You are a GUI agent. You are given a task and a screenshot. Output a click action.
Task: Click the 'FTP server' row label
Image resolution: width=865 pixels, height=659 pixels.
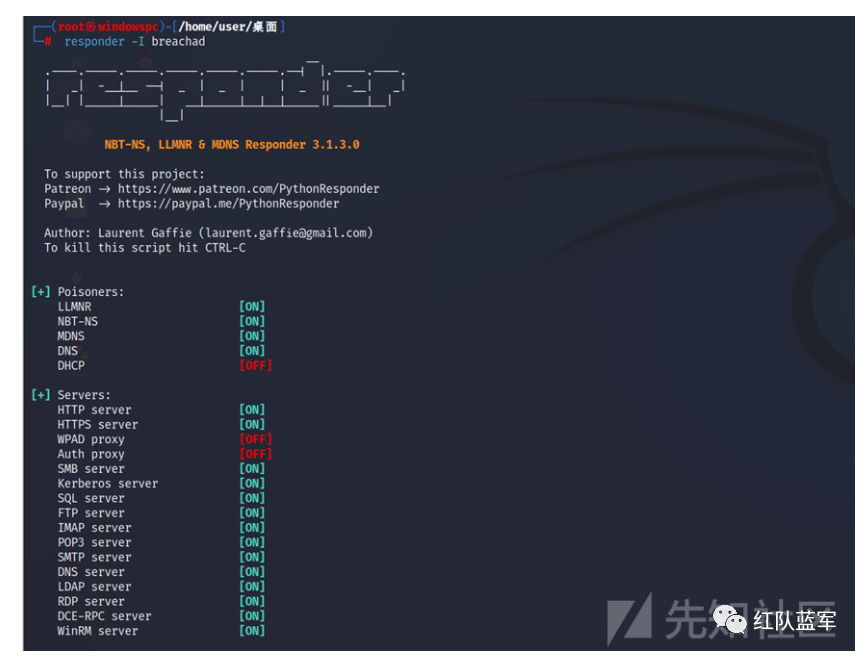pyautogui.click(x=91, y=513)
